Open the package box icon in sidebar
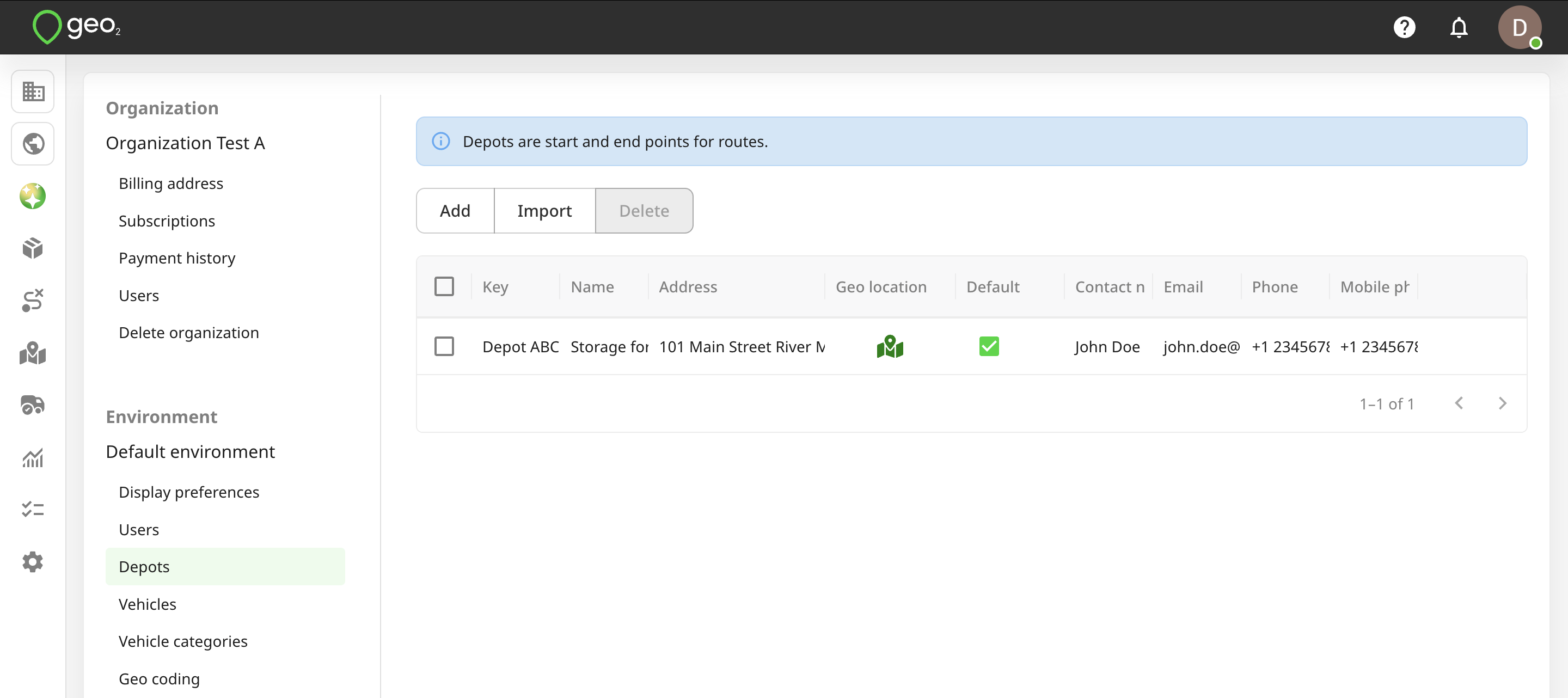The image size is (1568, 698). pyautogui.click(x=33, y=248)
